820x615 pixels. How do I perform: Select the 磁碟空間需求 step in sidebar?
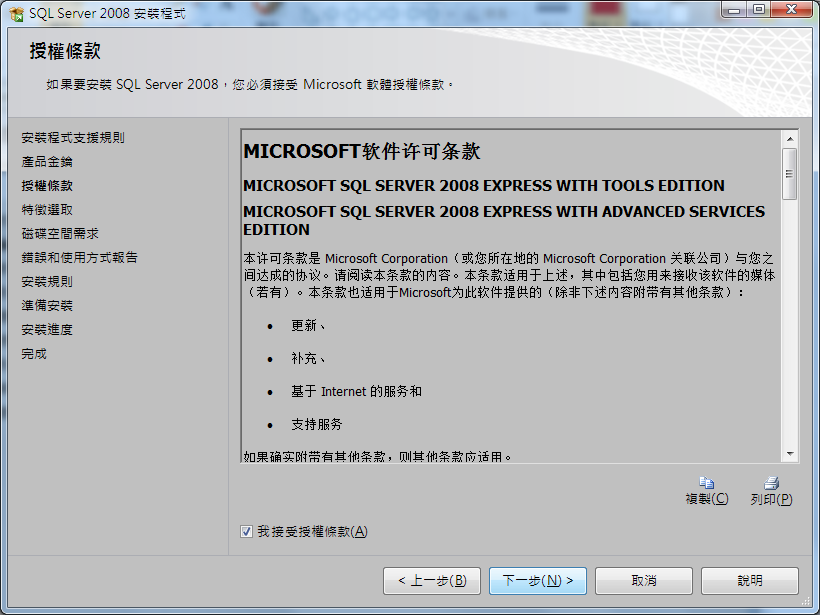60,233
